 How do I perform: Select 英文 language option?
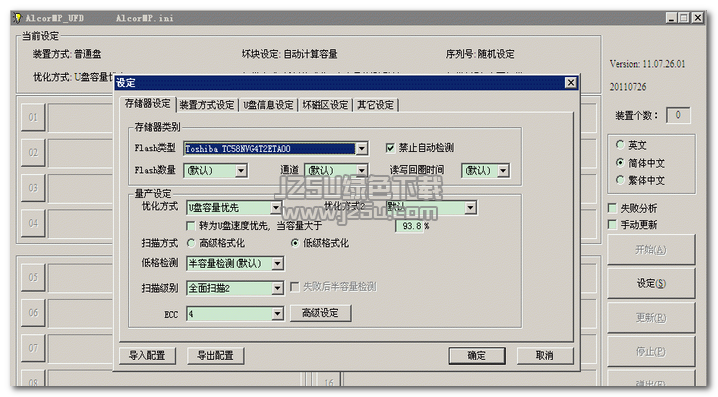(620, 145)
